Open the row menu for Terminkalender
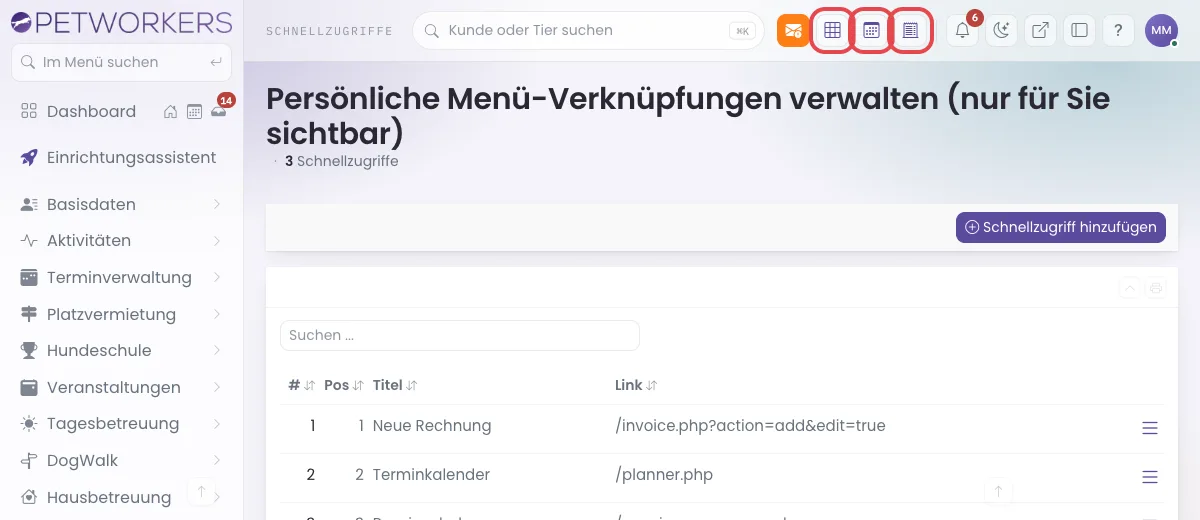The width and height of the screenshot is (1200, 520). 1150,476
